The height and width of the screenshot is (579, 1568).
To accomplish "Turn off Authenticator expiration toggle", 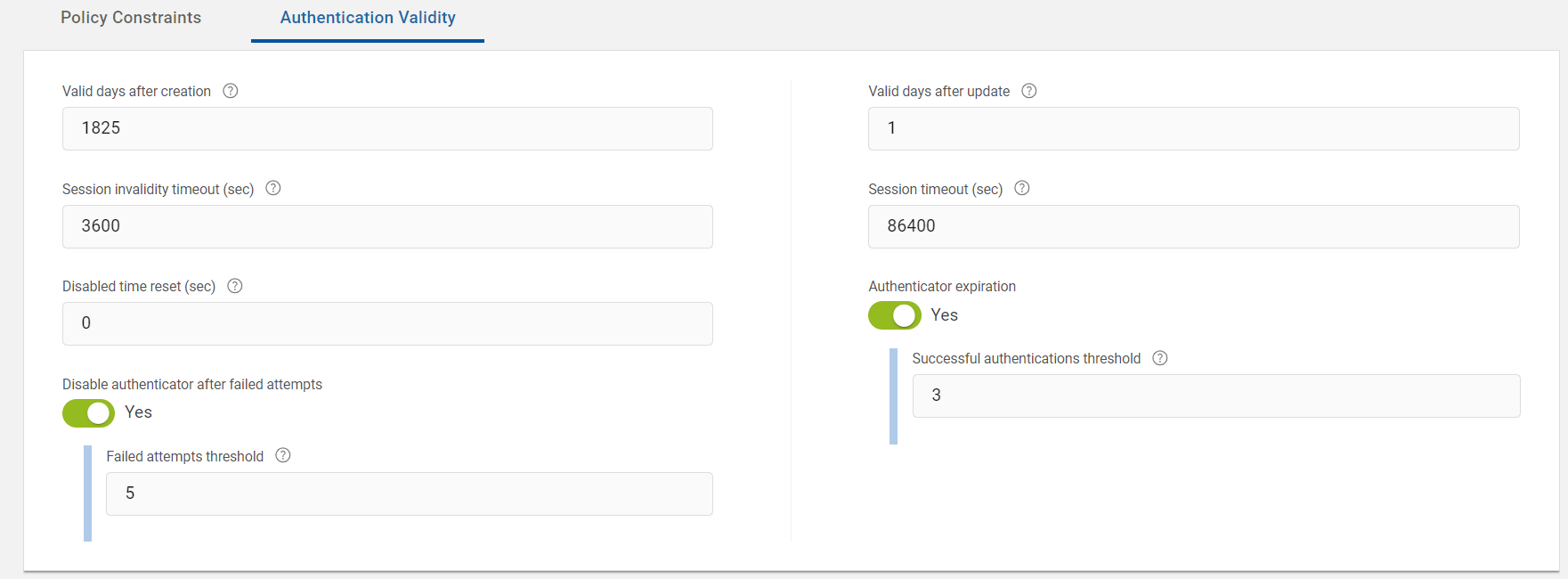I will pyautogui.click(x=894, y=315).
